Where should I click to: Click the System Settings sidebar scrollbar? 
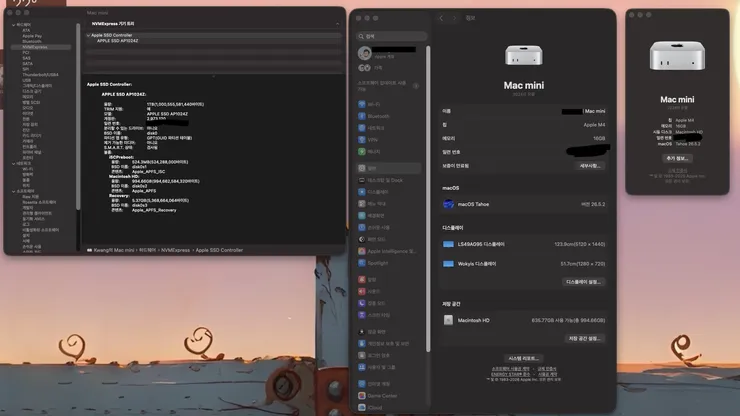[428, 198]
